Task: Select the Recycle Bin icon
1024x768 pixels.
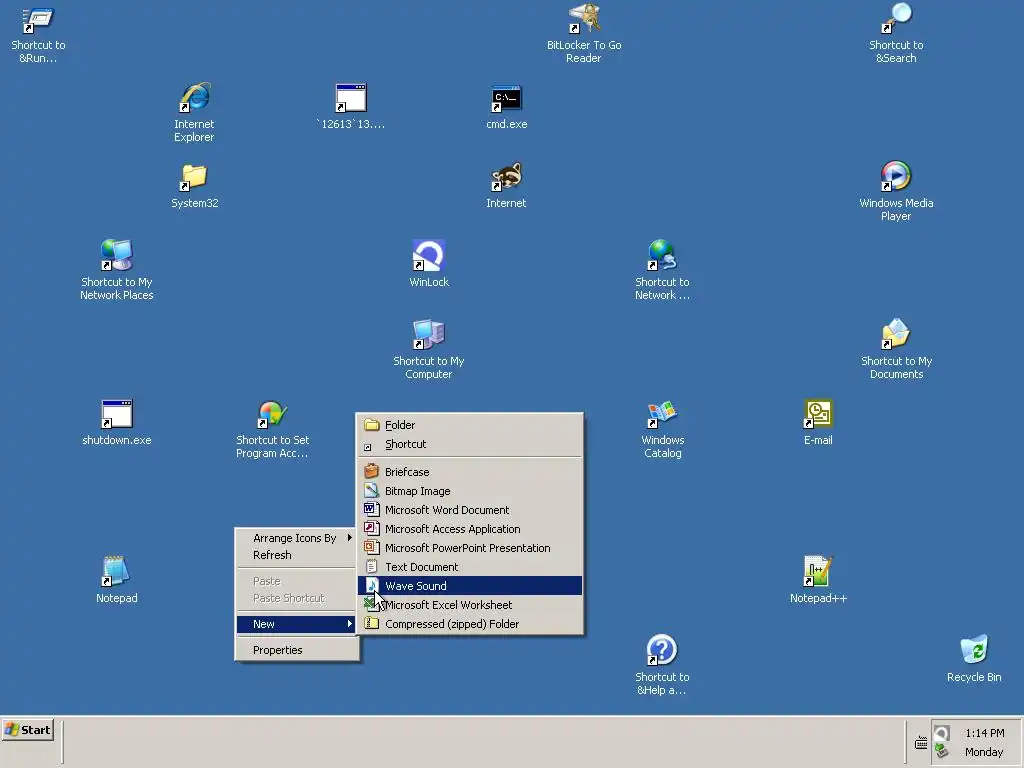Action: pos(974,658)
